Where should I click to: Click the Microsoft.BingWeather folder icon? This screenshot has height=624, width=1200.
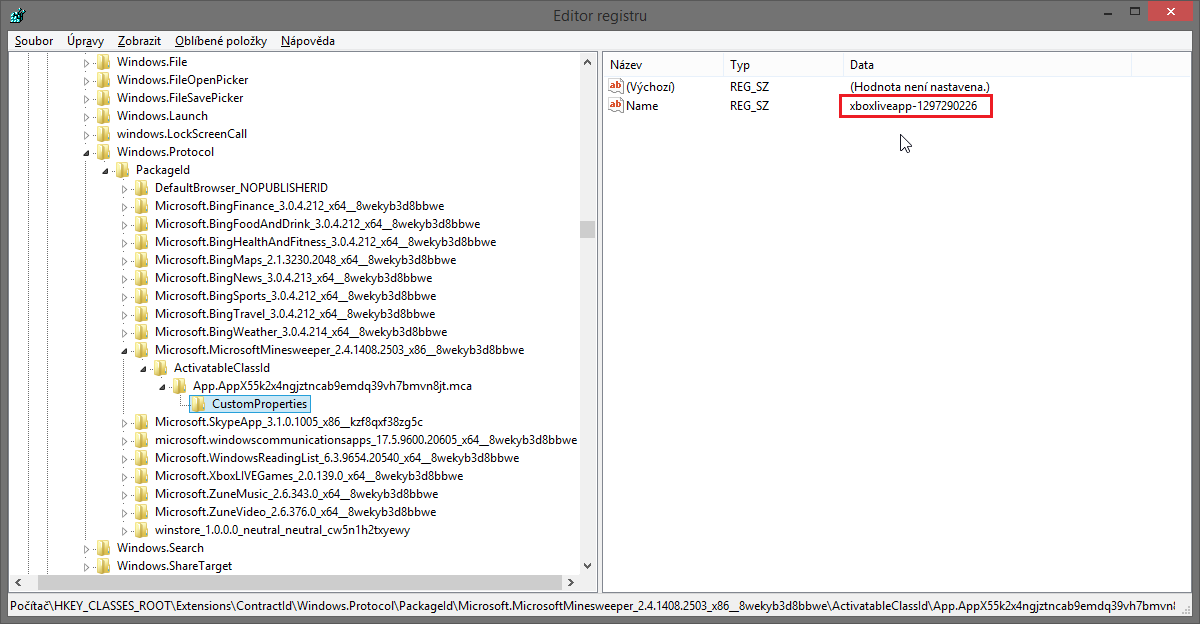pos(142,332)
